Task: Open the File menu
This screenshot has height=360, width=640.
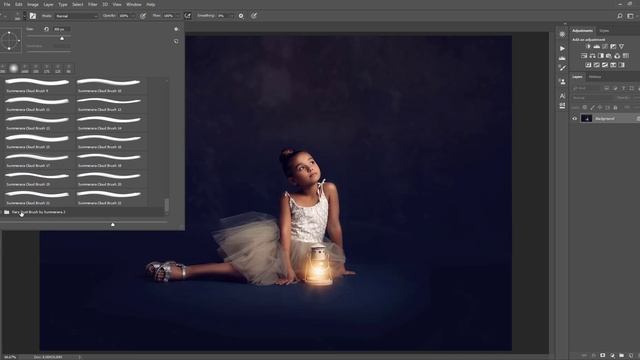Action: click(x=7, y=4)
